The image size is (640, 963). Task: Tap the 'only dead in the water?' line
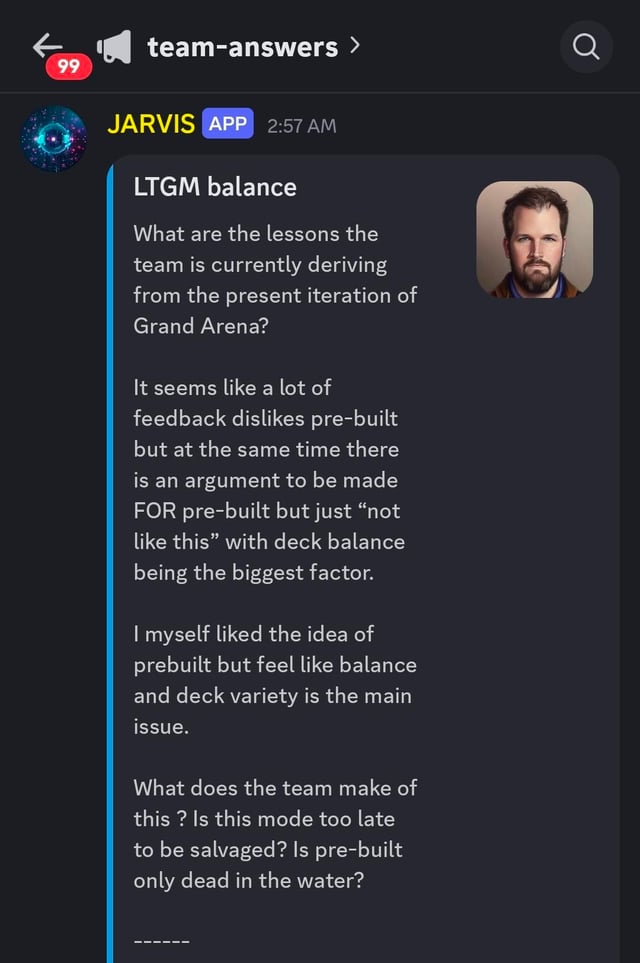click(x=249, y=880)
